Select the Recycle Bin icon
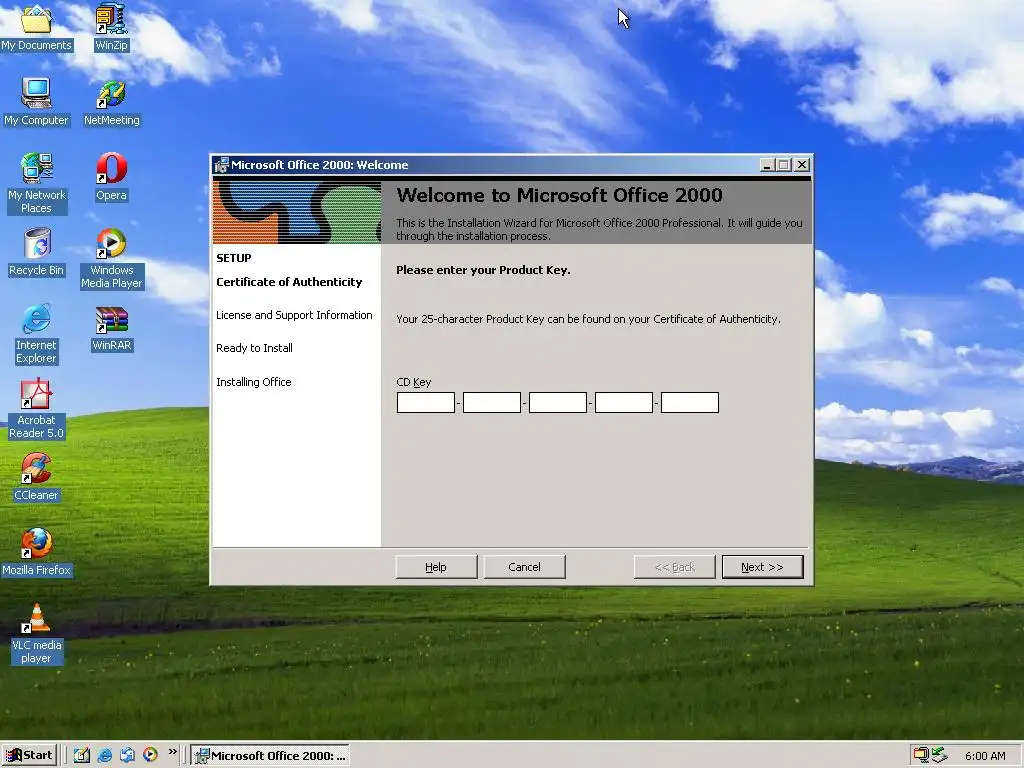The width and height of the screenshot is (1024, 768). pyautogui.click(x=36, y=252)
